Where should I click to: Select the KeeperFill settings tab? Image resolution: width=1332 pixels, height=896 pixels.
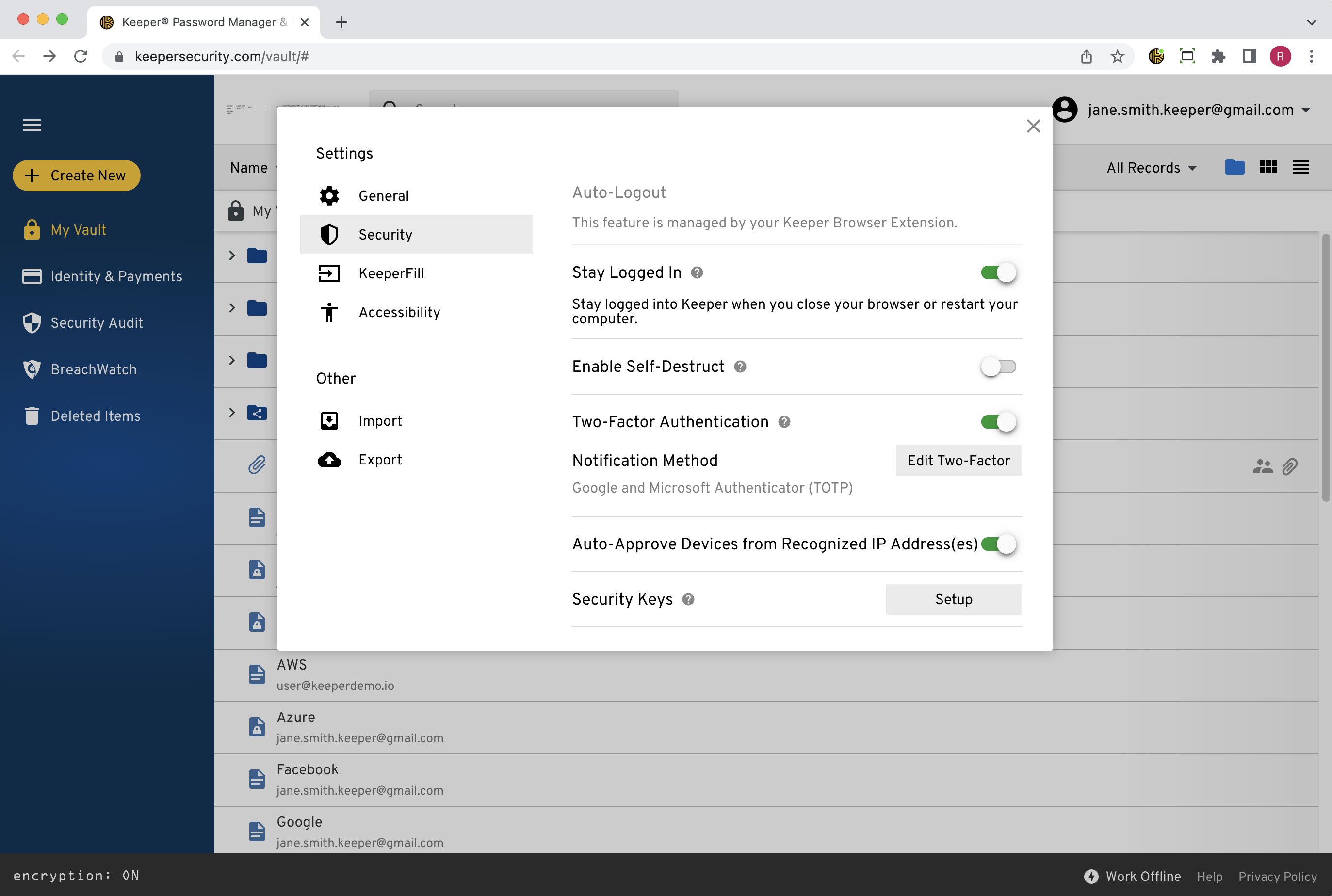coord(416,273)
